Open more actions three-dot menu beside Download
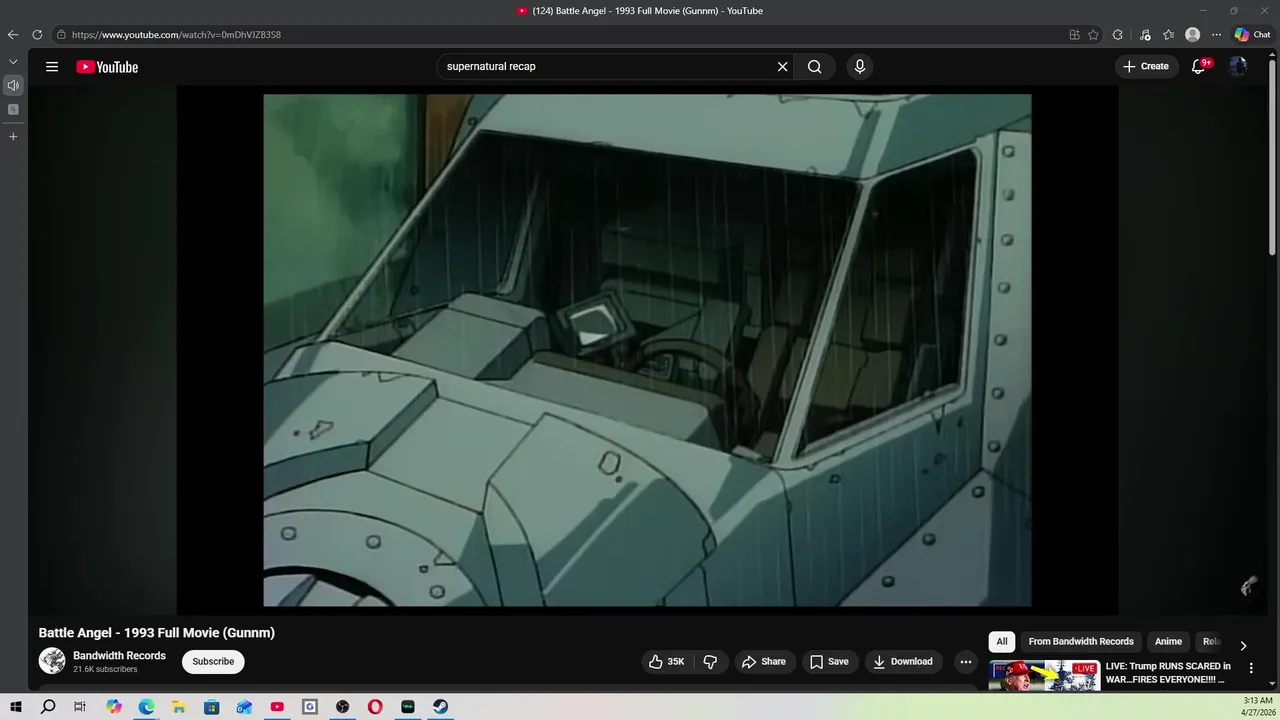This screenshot has width=1280, height=720. point(965,661)
